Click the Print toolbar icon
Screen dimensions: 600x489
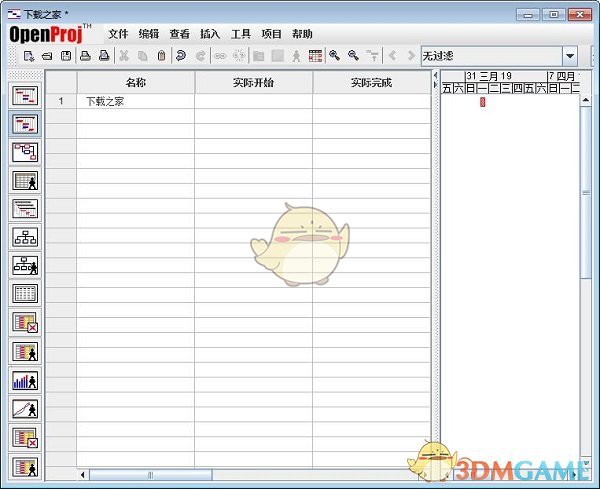pos(85,56)
